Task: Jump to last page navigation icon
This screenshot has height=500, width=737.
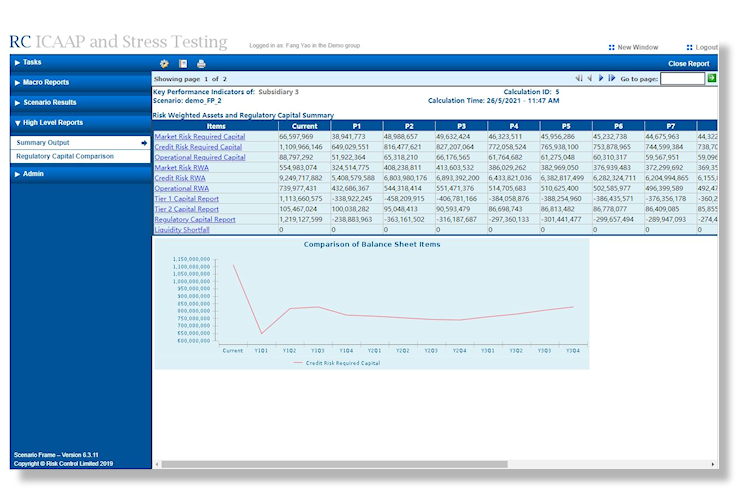Action: 612,78
